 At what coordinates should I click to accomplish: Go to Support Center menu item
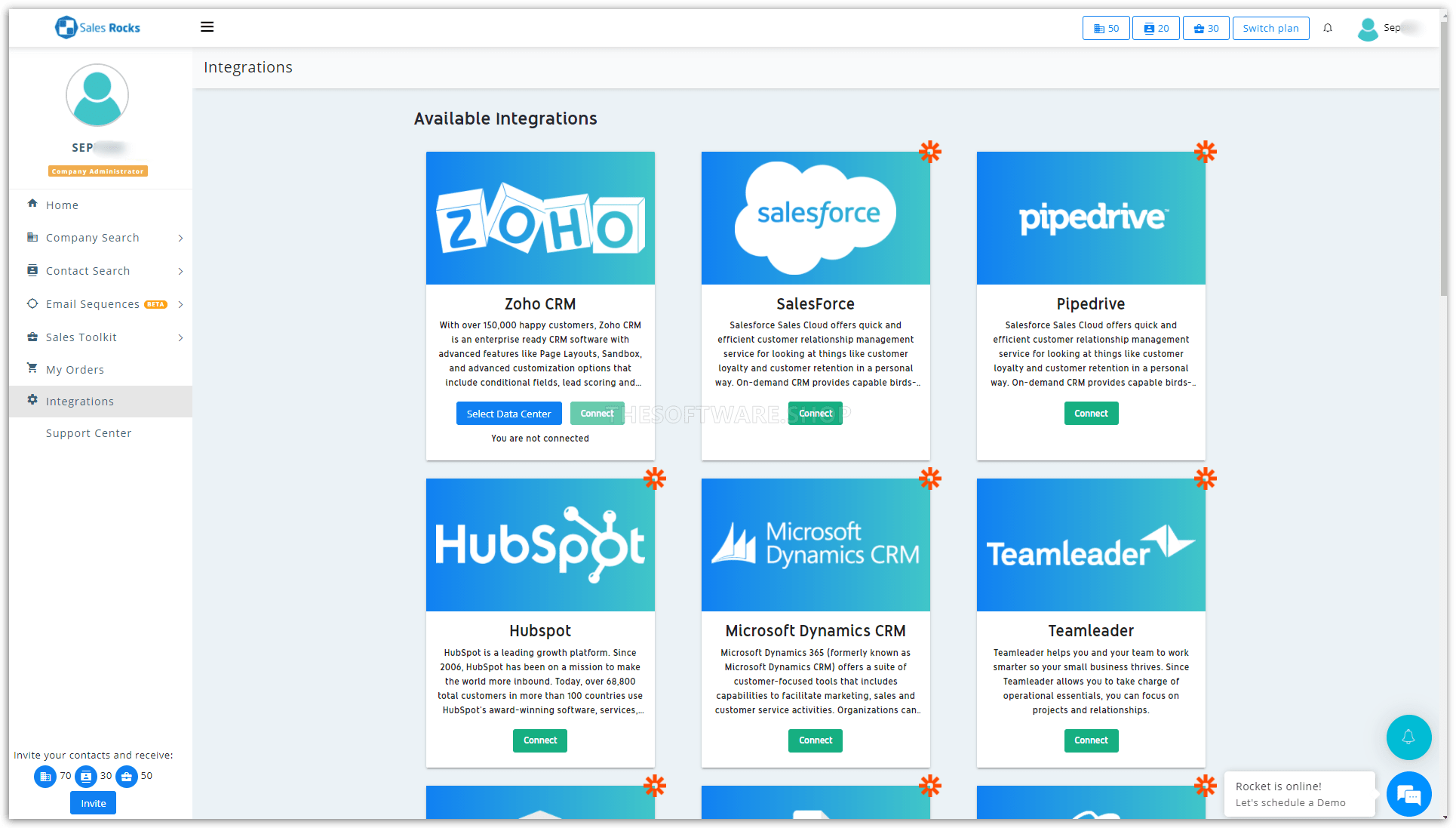(x=88, y=433)
